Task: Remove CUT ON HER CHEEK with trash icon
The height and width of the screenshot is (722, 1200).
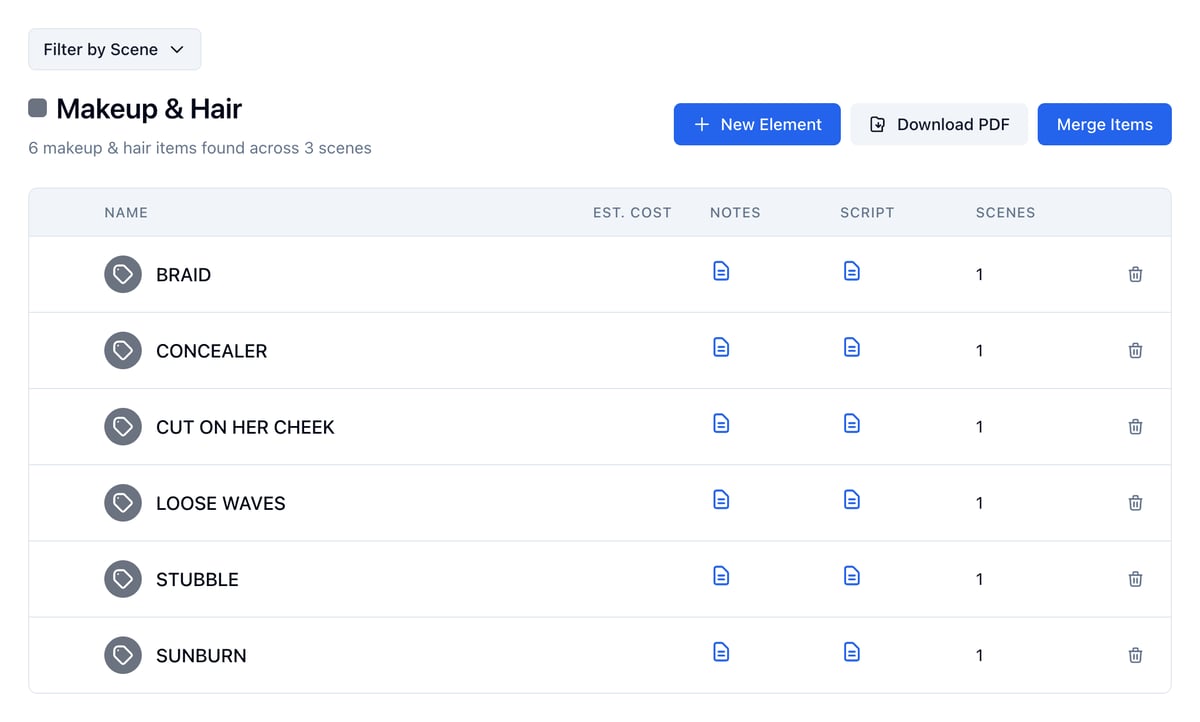Action: (x=1136, y=427)
